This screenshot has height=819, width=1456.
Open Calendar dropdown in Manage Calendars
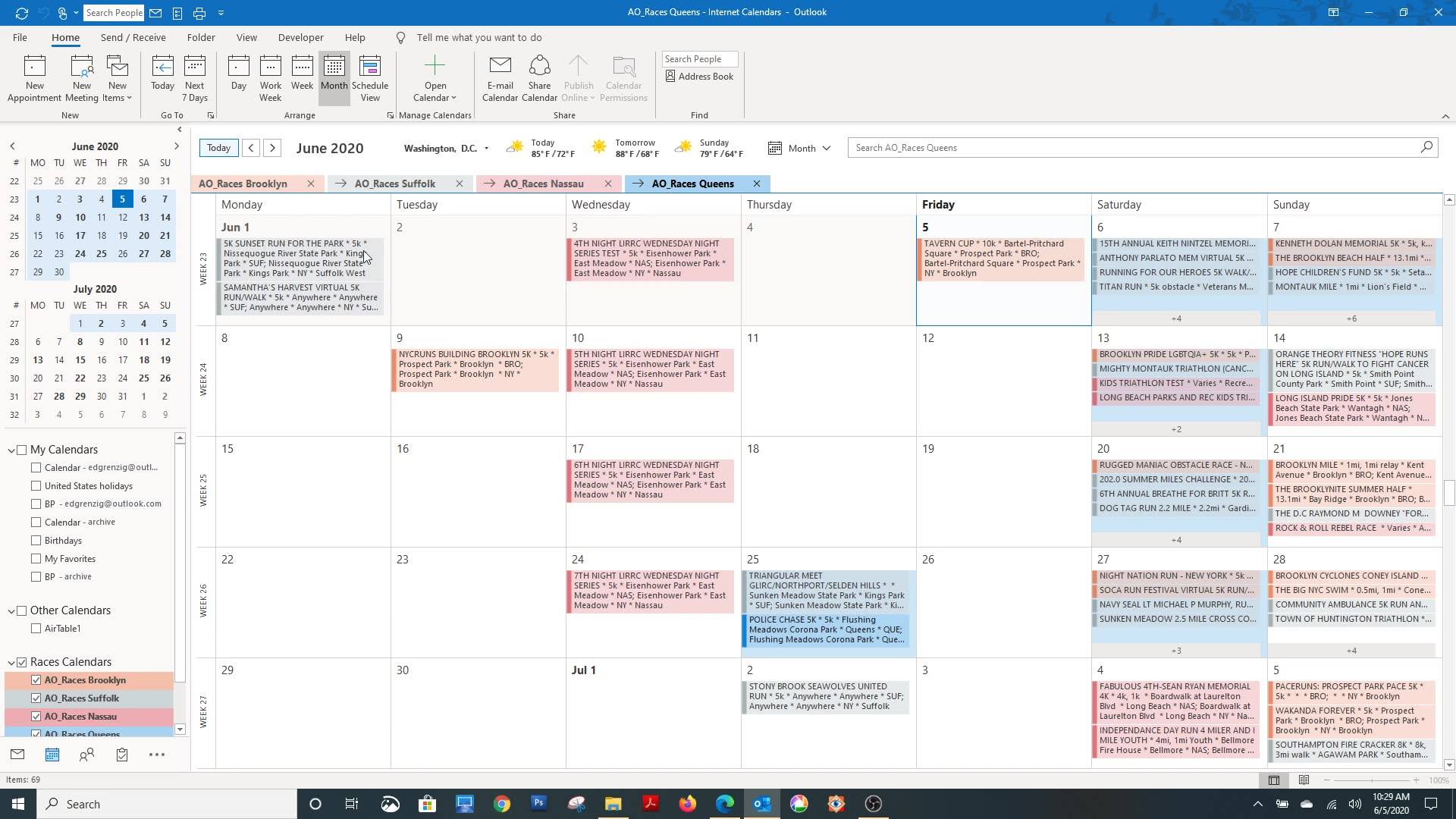click(x=435, y=78)
